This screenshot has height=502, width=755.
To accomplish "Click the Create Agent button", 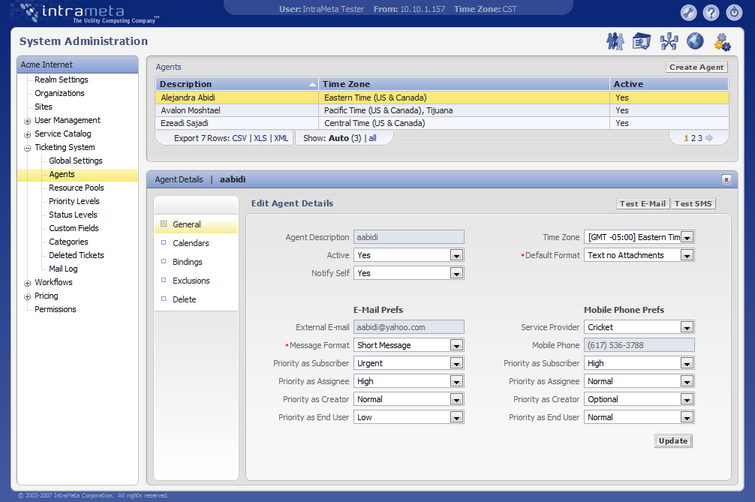I will (697, 67).
